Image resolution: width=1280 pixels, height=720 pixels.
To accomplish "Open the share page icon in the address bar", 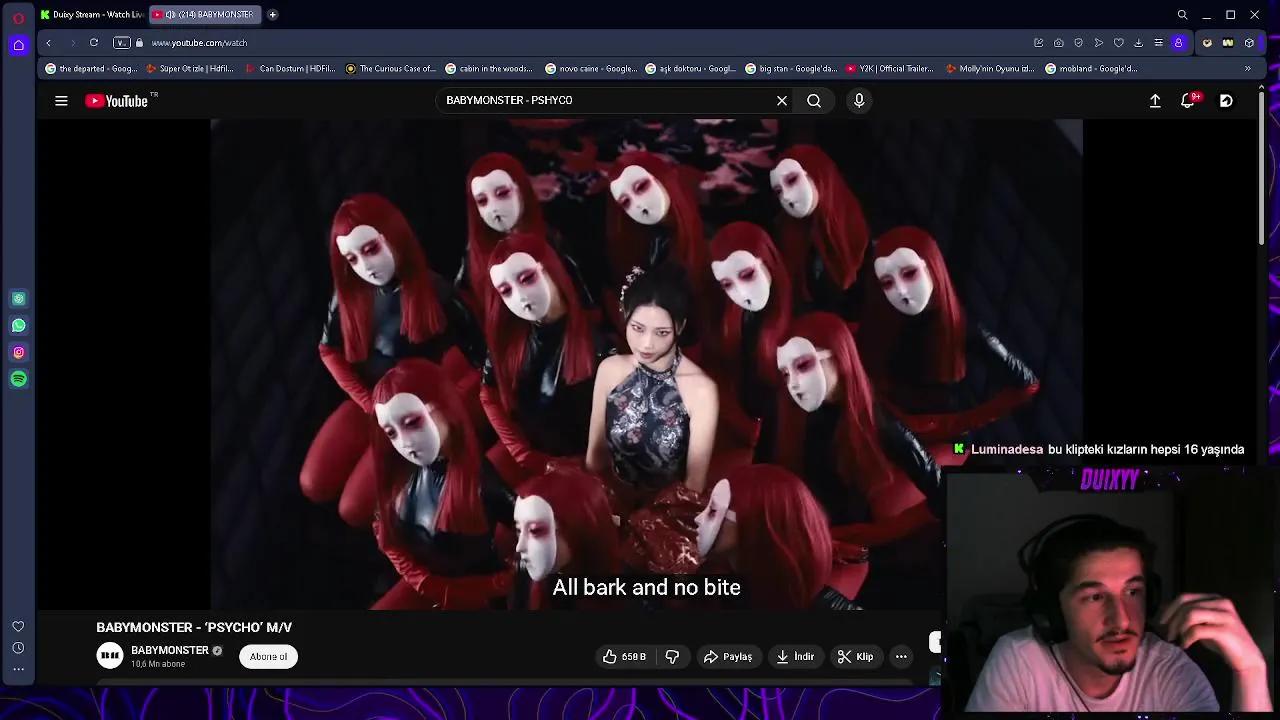I will point(1038,43).
